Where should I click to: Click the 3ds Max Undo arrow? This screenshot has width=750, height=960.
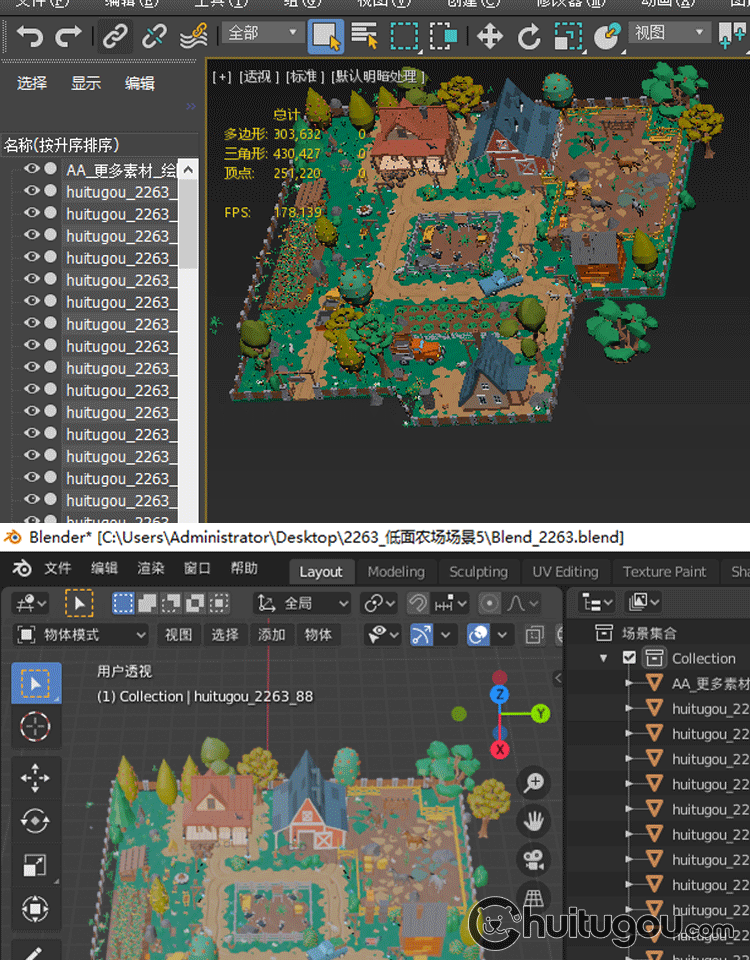coord(29,36)
